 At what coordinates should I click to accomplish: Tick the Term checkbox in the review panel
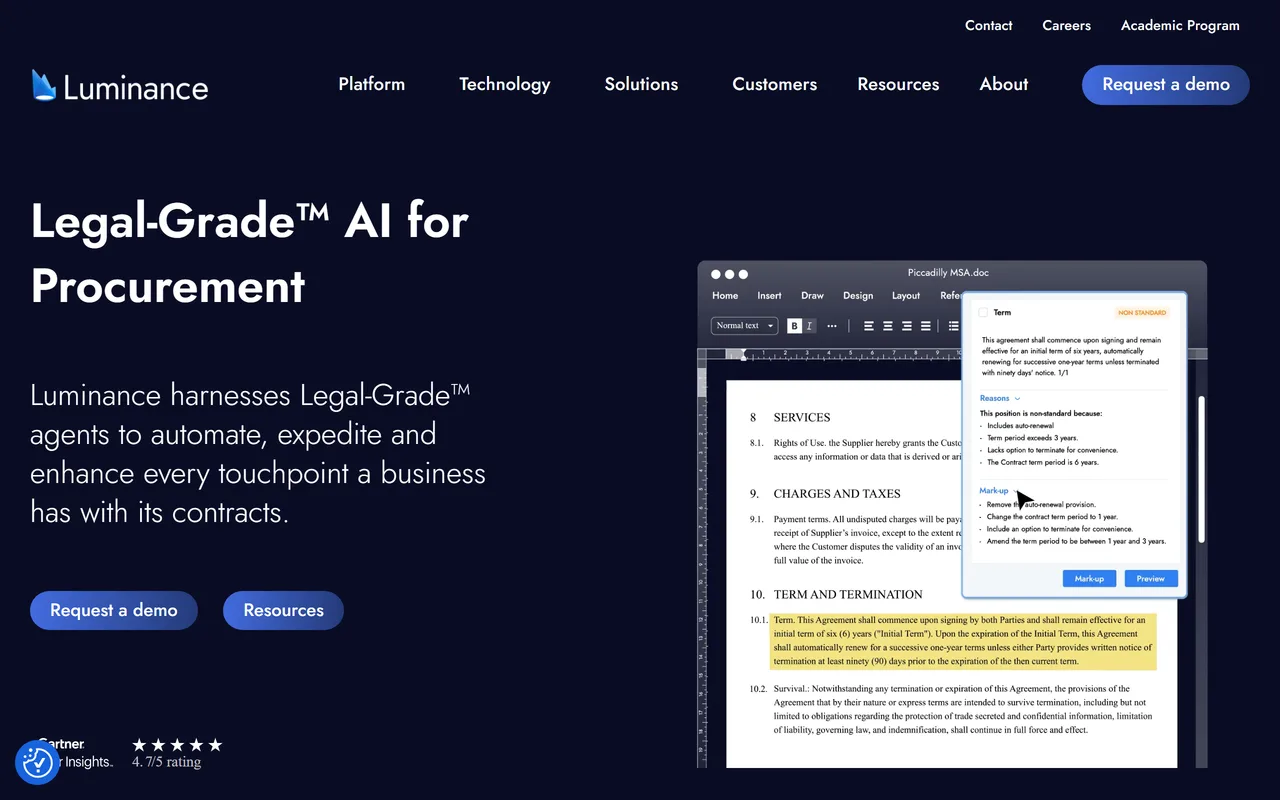point(983,313)
